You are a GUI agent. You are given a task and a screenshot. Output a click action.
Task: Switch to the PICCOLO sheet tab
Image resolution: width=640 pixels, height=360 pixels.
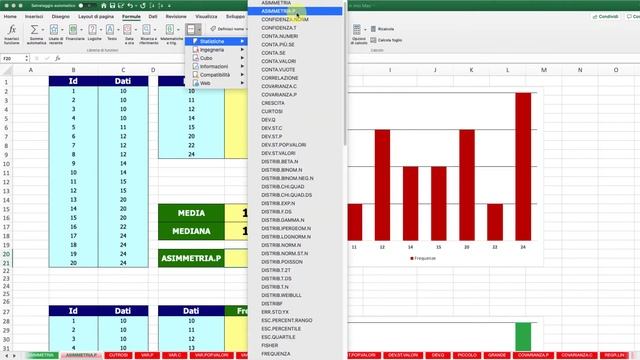pos(467,355)
